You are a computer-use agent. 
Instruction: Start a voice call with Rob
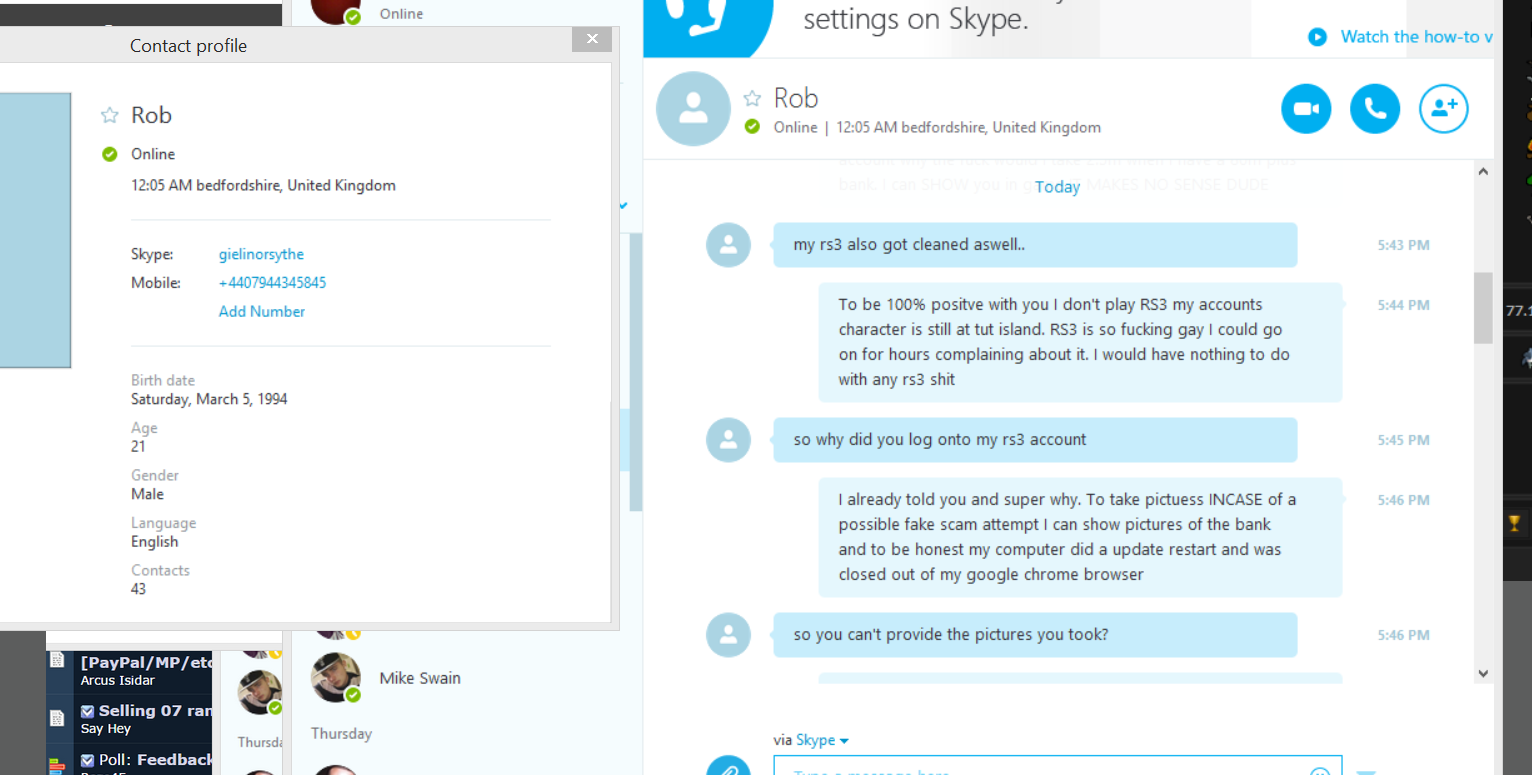(x=1375, y=108)
